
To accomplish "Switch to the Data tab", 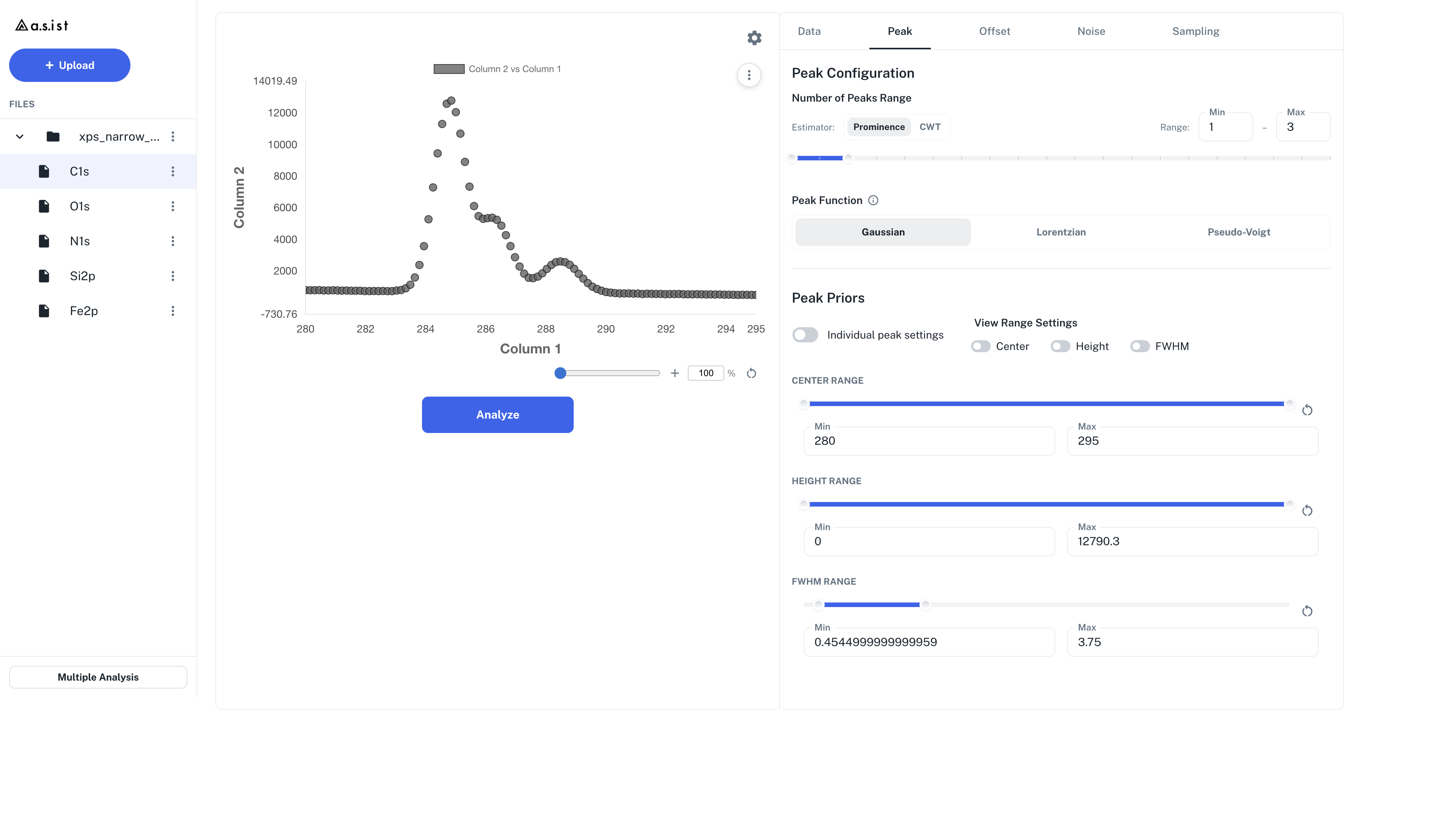I will [x=809, y=31].
